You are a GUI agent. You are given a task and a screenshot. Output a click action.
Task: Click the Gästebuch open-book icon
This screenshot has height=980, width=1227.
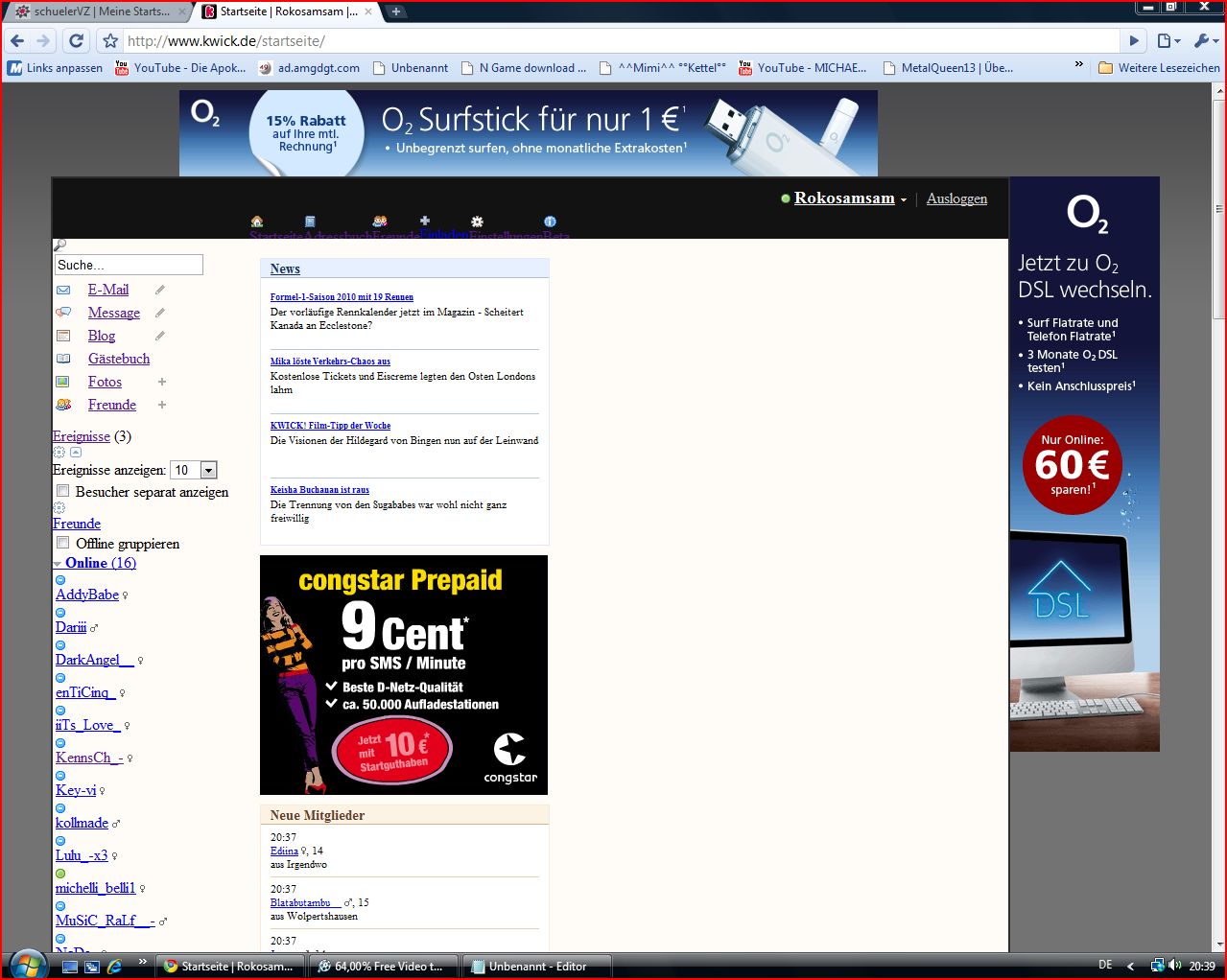coord(63,359)
